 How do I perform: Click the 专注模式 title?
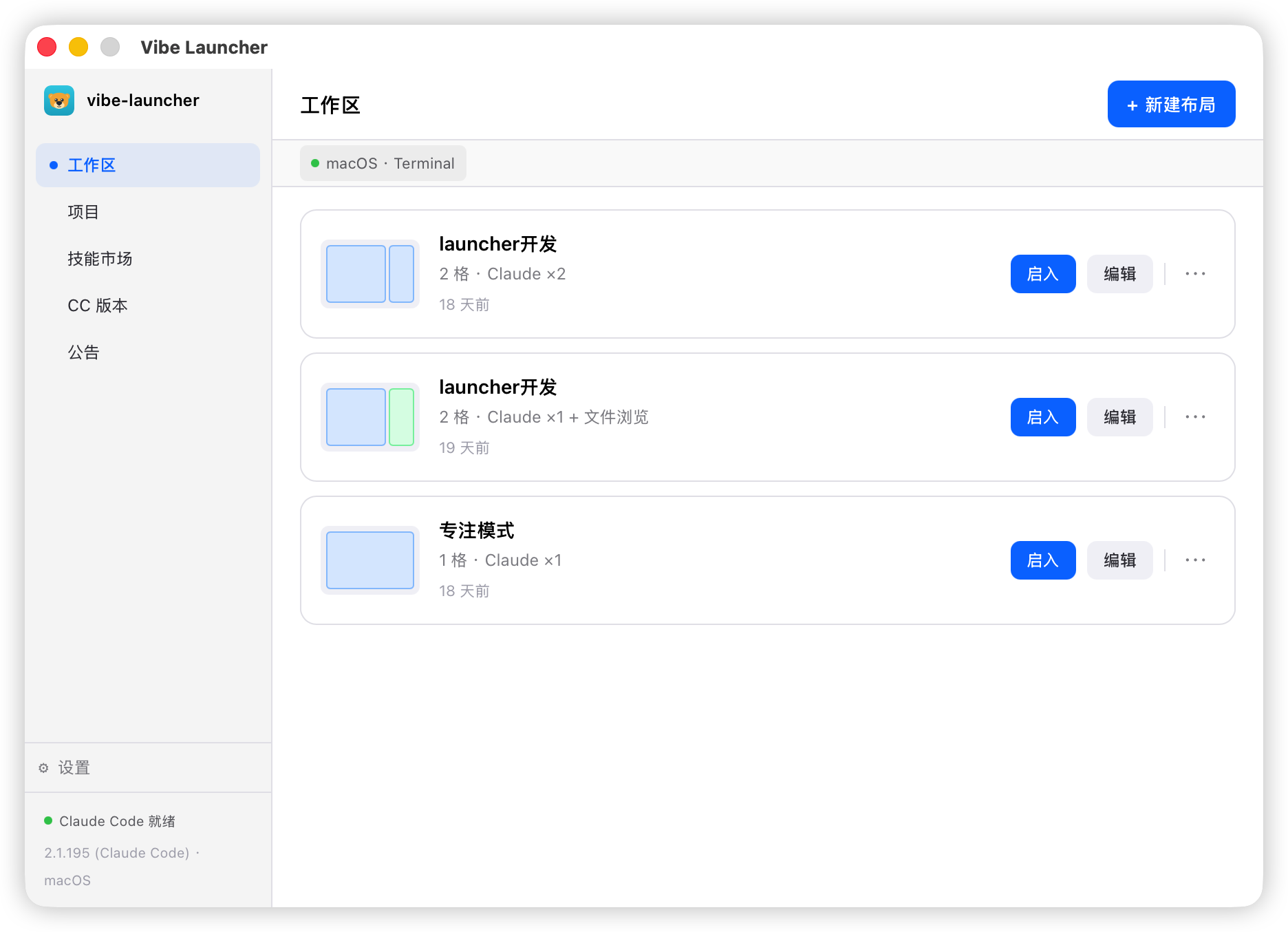(x=477, y=530)
